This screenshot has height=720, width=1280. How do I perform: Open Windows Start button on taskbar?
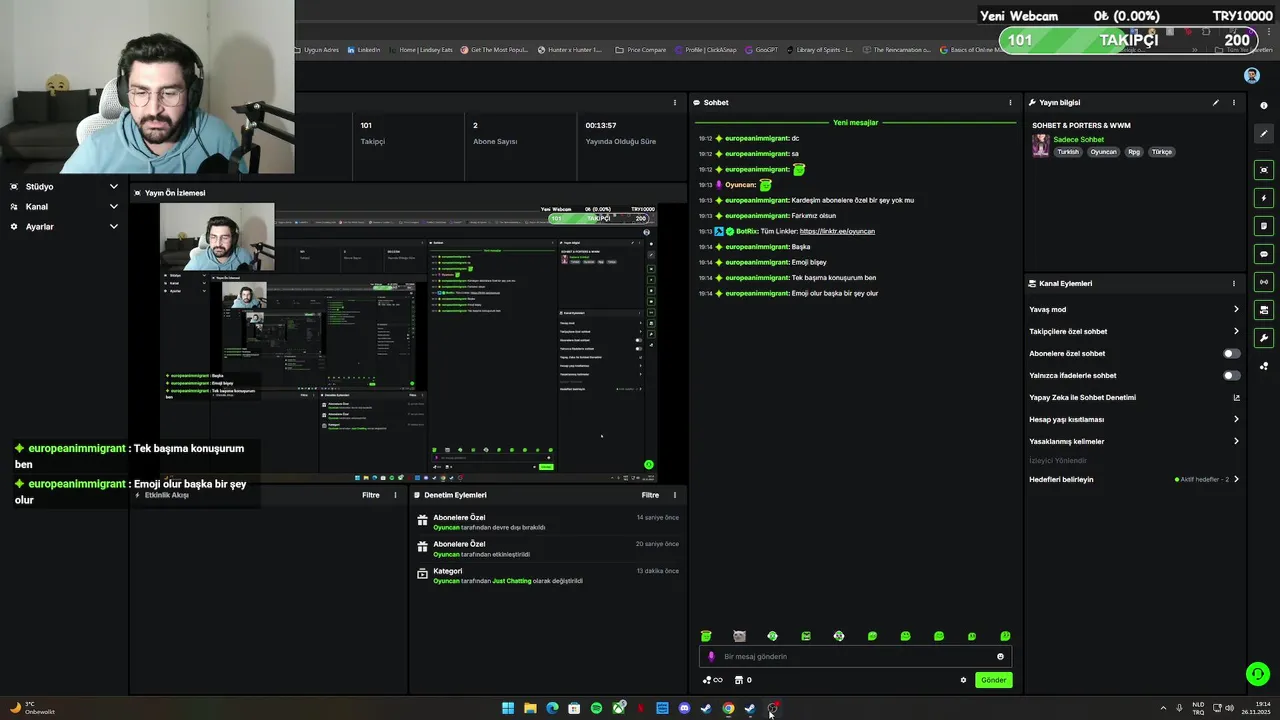click(x=508, y=708)
